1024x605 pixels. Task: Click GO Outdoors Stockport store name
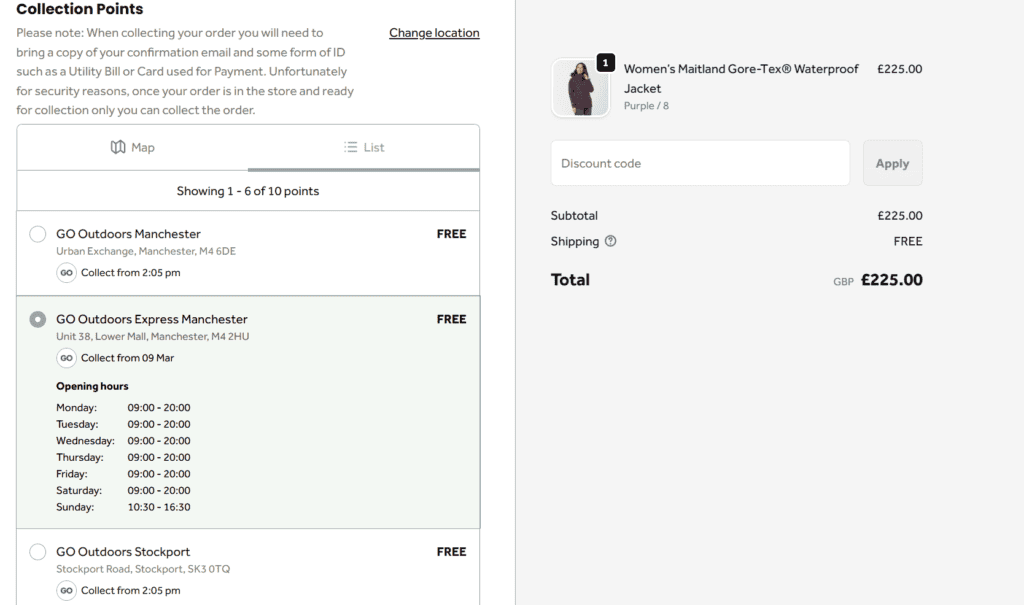[123, 552]
